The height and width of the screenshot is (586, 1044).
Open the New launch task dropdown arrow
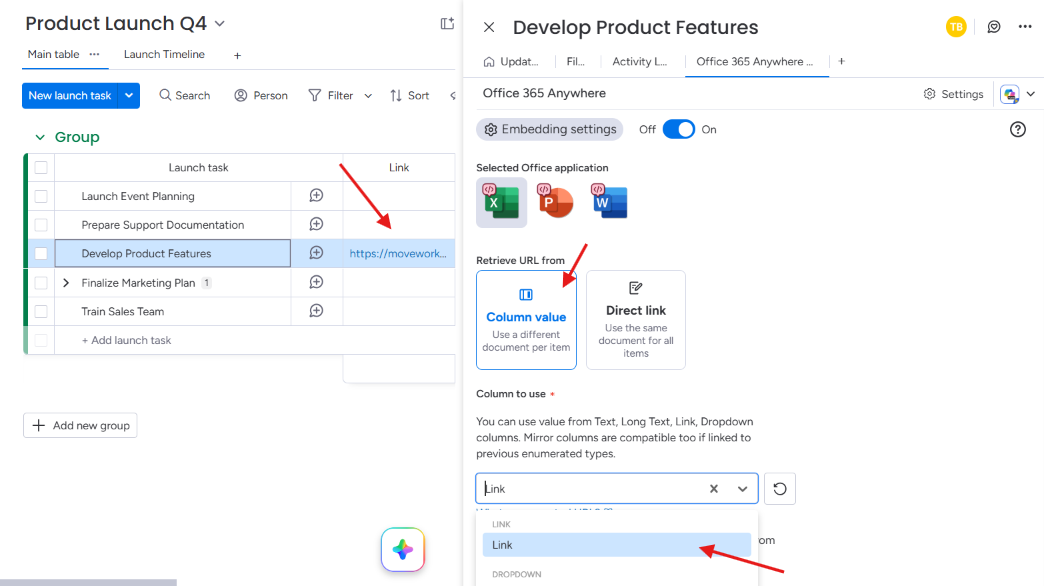point(129,95)
